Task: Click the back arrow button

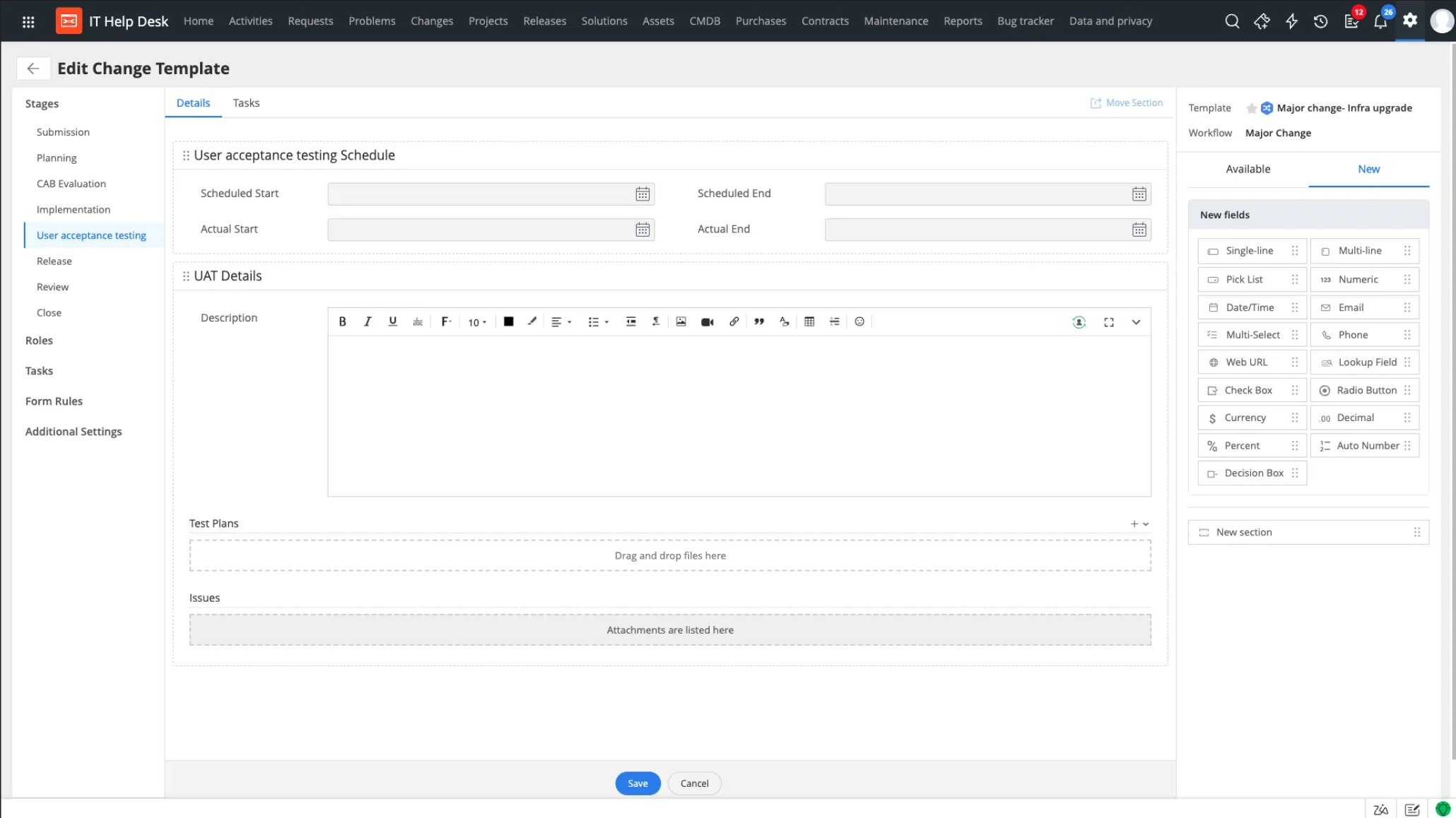Action: 33,69
